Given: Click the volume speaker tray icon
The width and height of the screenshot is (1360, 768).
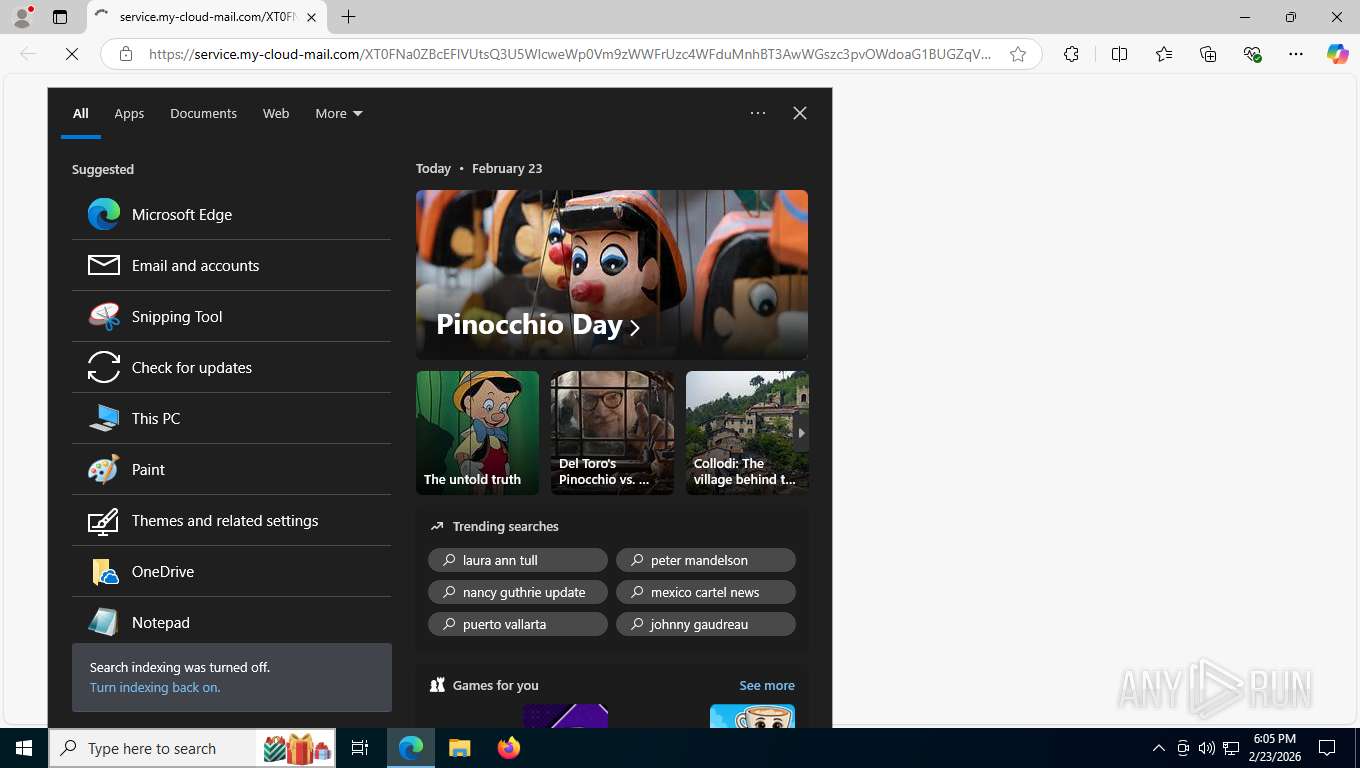Looking at the screenshot, I should pyautogui.click(x=1206, y=748).
